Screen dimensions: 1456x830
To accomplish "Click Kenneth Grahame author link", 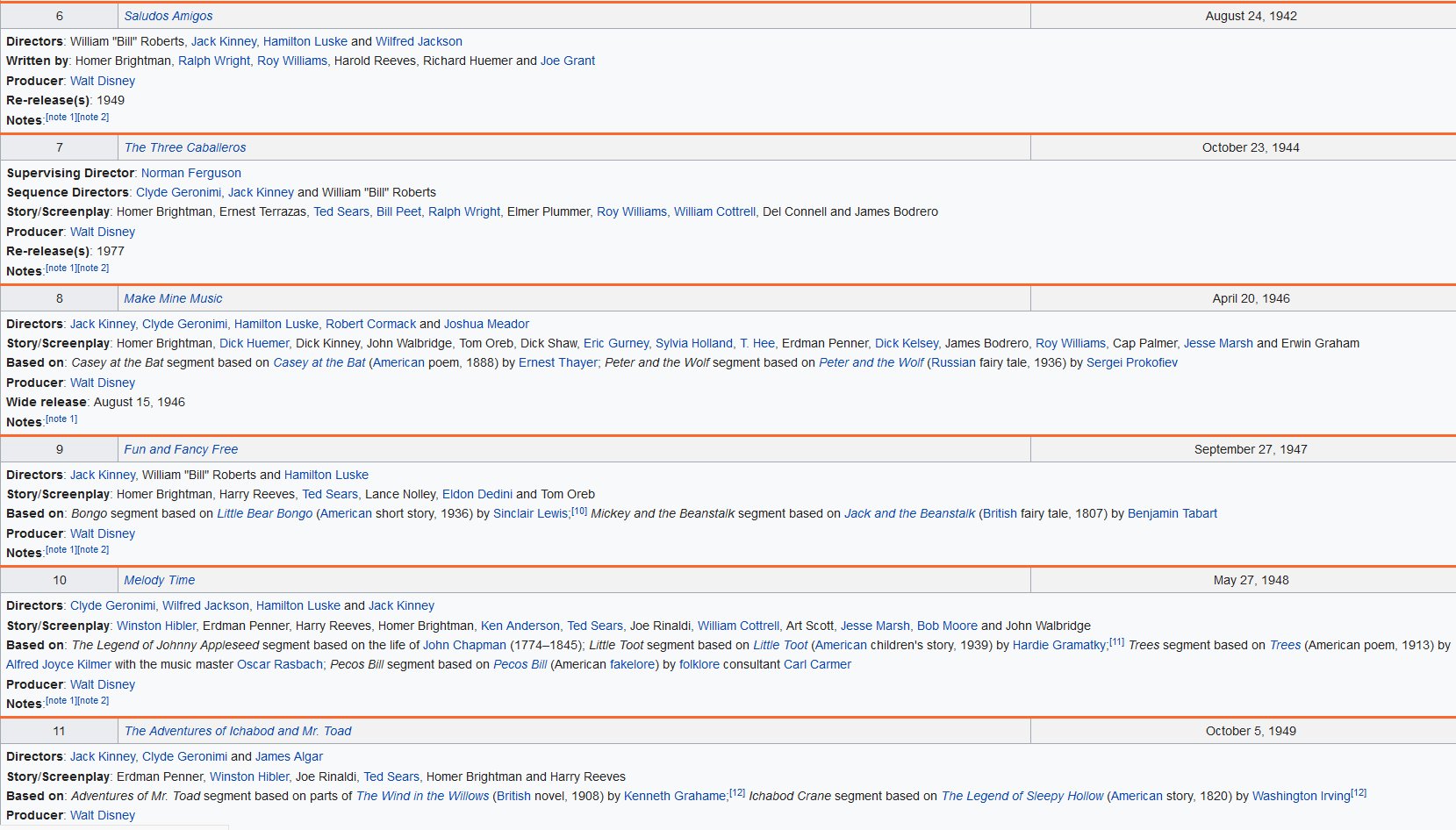I will [675, 796].
